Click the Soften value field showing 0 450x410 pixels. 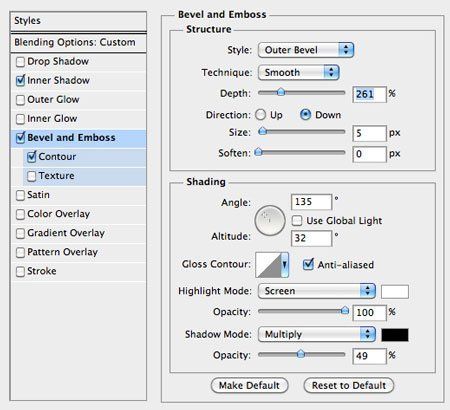tap(370, 154)
